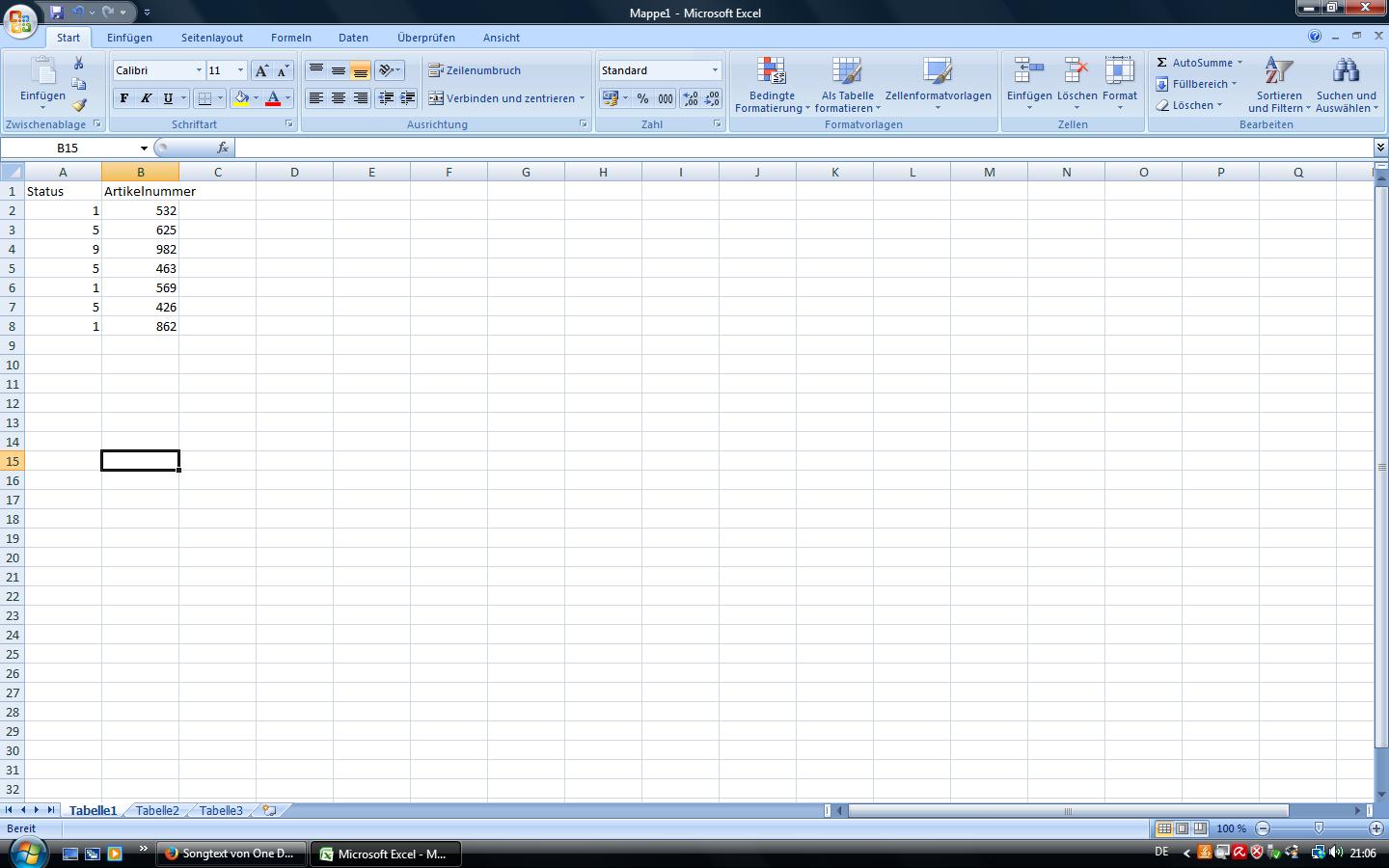This screenshot has width=1389, height=868.
Task: Open the Name Box dropdown arrow
Action: click(x=144, y=149)
